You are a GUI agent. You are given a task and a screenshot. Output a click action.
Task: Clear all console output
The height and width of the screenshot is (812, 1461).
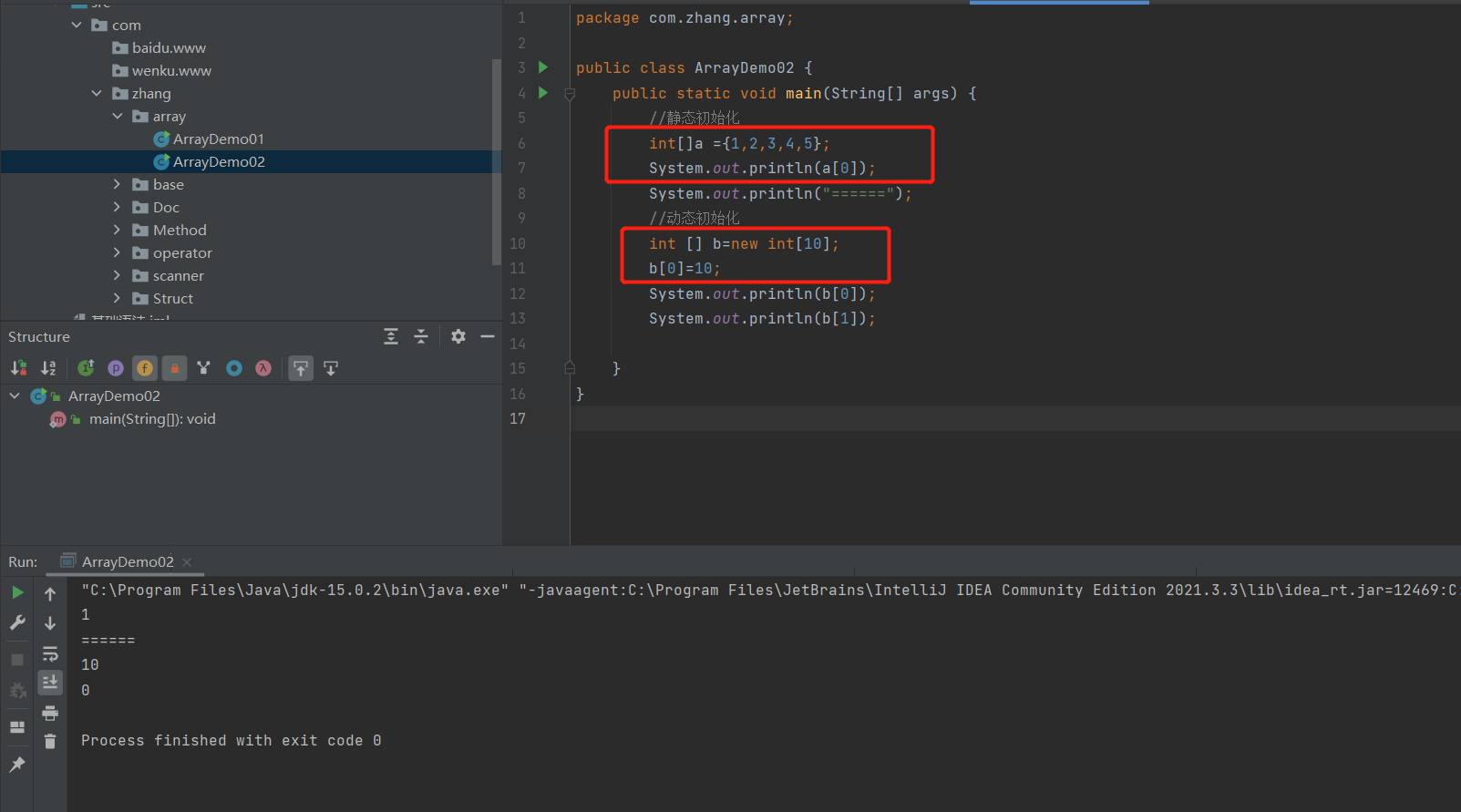(50, 742)
